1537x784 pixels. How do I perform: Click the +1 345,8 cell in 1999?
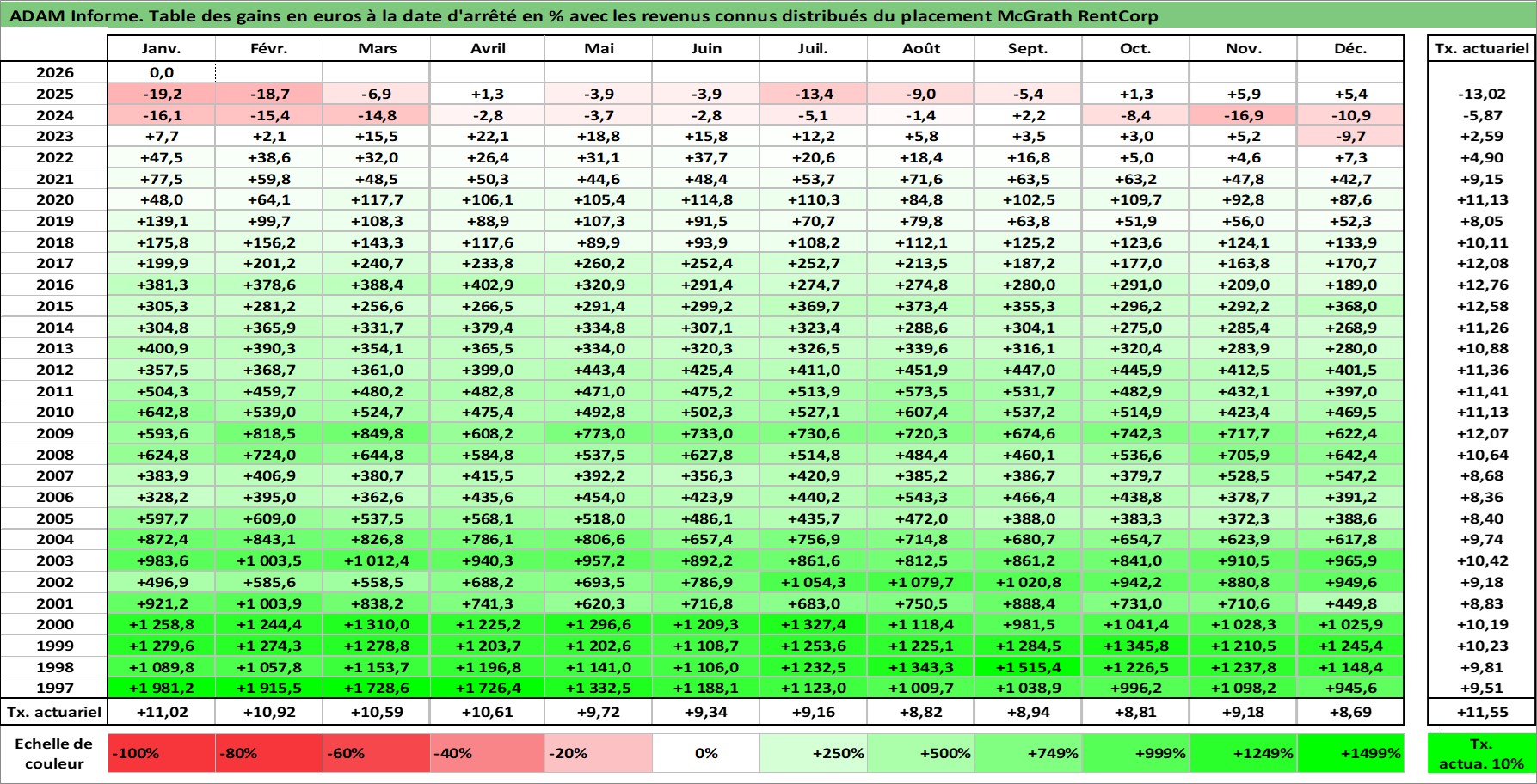pos(1136,646)
